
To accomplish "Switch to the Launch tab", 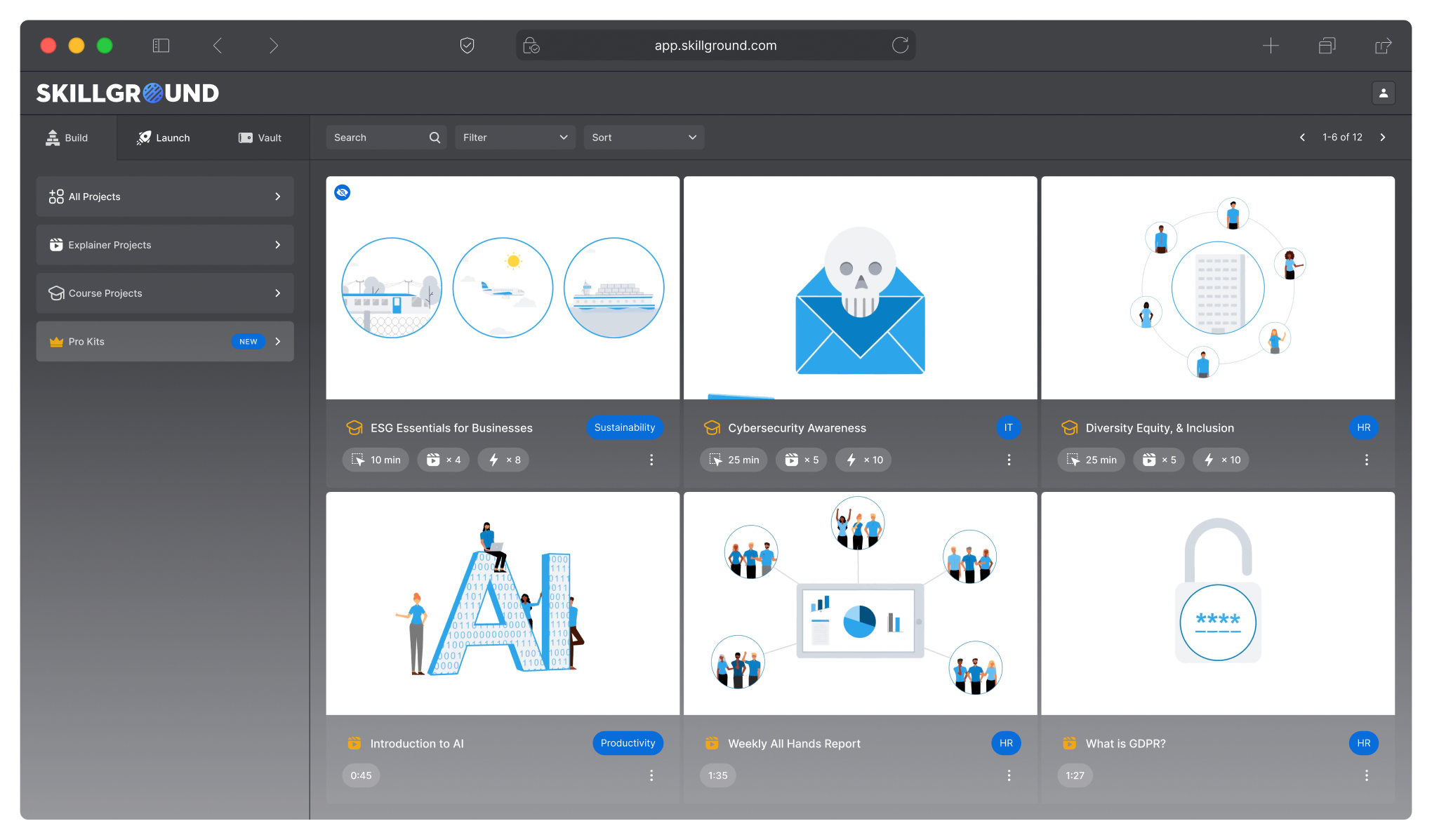I will pyautogui.click(x=164, y=138).
